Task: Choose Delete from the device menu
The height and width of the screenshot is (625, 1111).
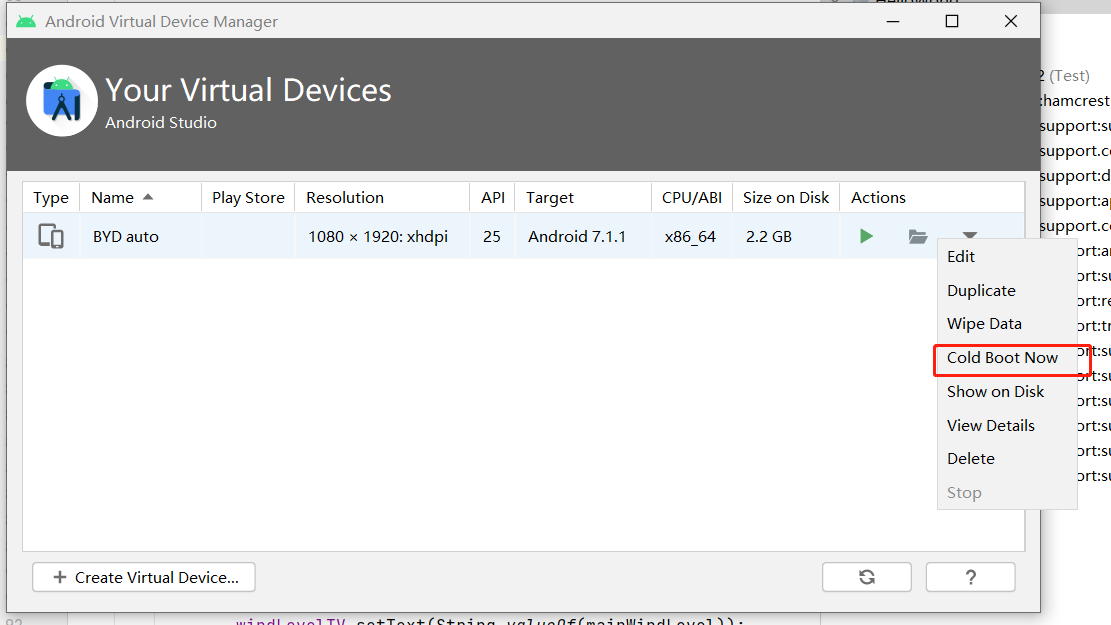Action: coord(1007,458)
